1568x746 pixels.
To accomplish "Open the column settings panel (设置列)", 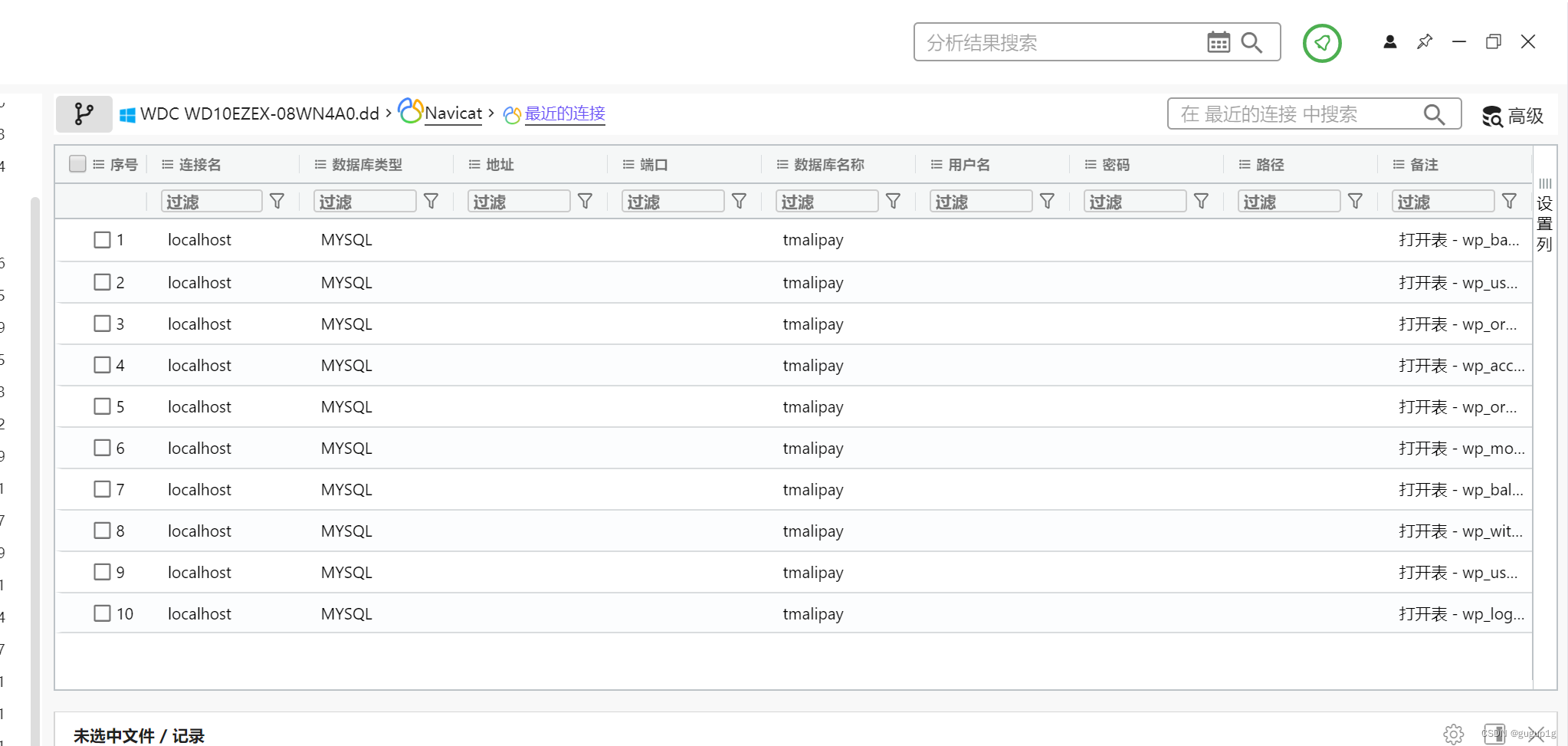I will (1545, 215).
